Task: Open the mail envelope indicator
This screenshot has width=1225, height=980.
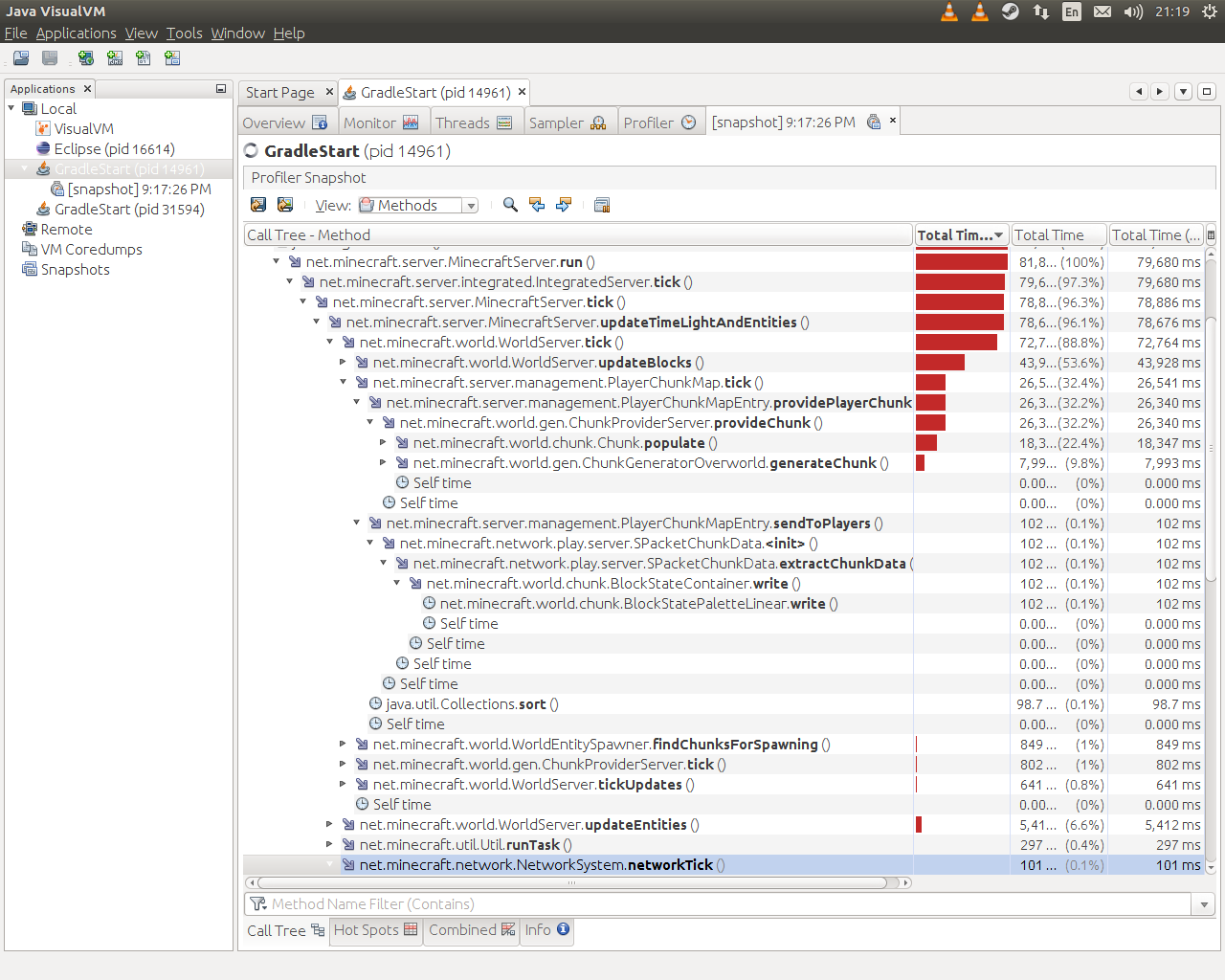Action: point(1102,11)
